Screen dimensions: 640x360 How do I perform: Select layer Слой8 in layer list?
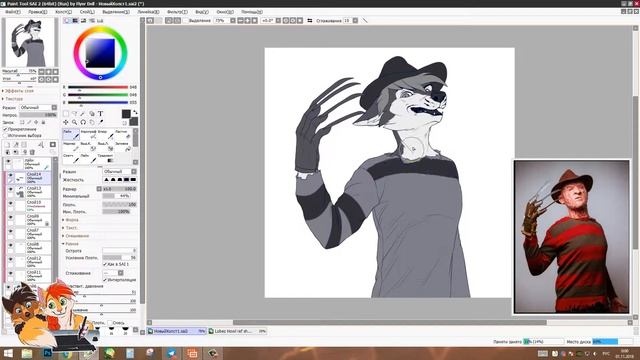(34, 248)
